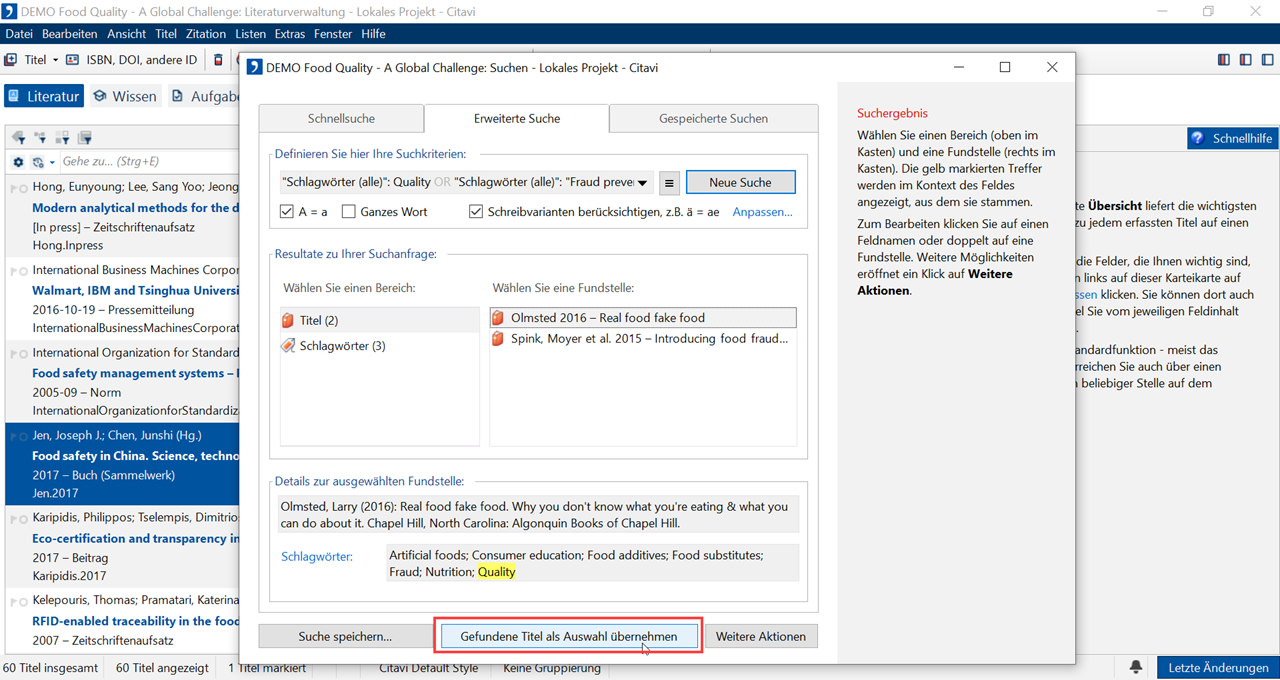
Task: Click the new Titel add icon
Action: tap(12, 60)
